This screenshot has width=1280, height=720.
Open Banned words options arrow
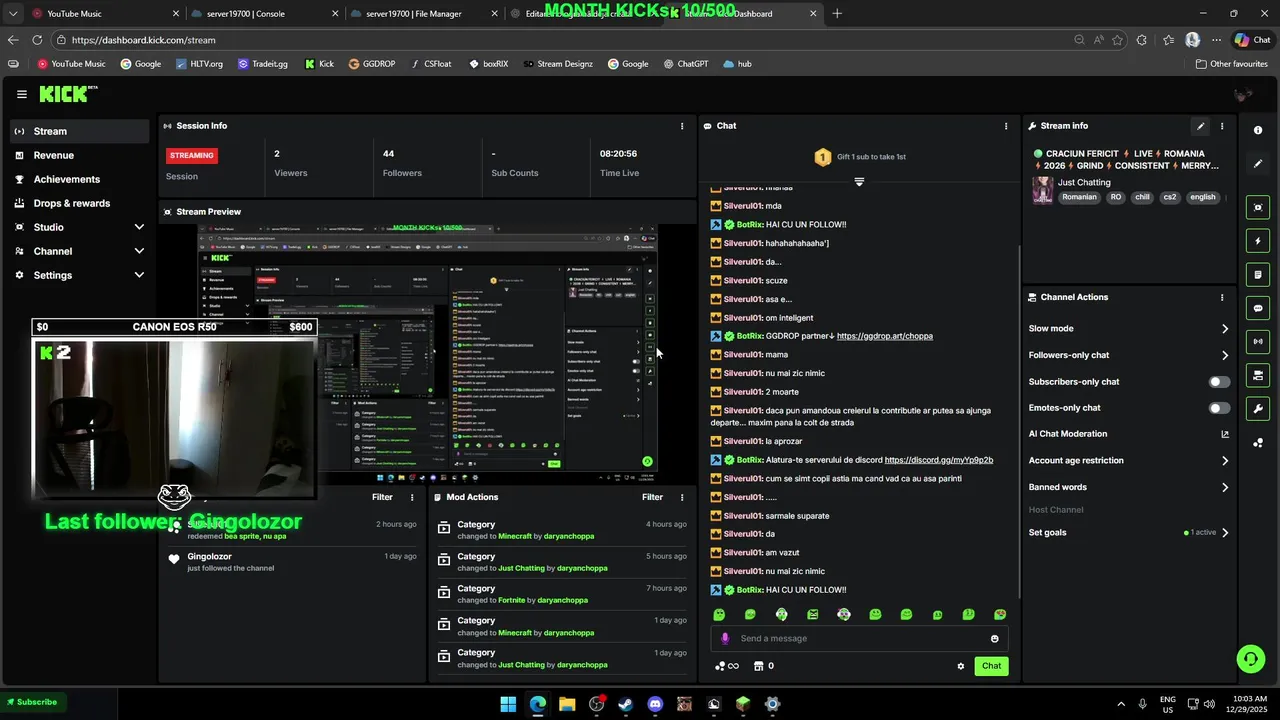point(1225,487)
